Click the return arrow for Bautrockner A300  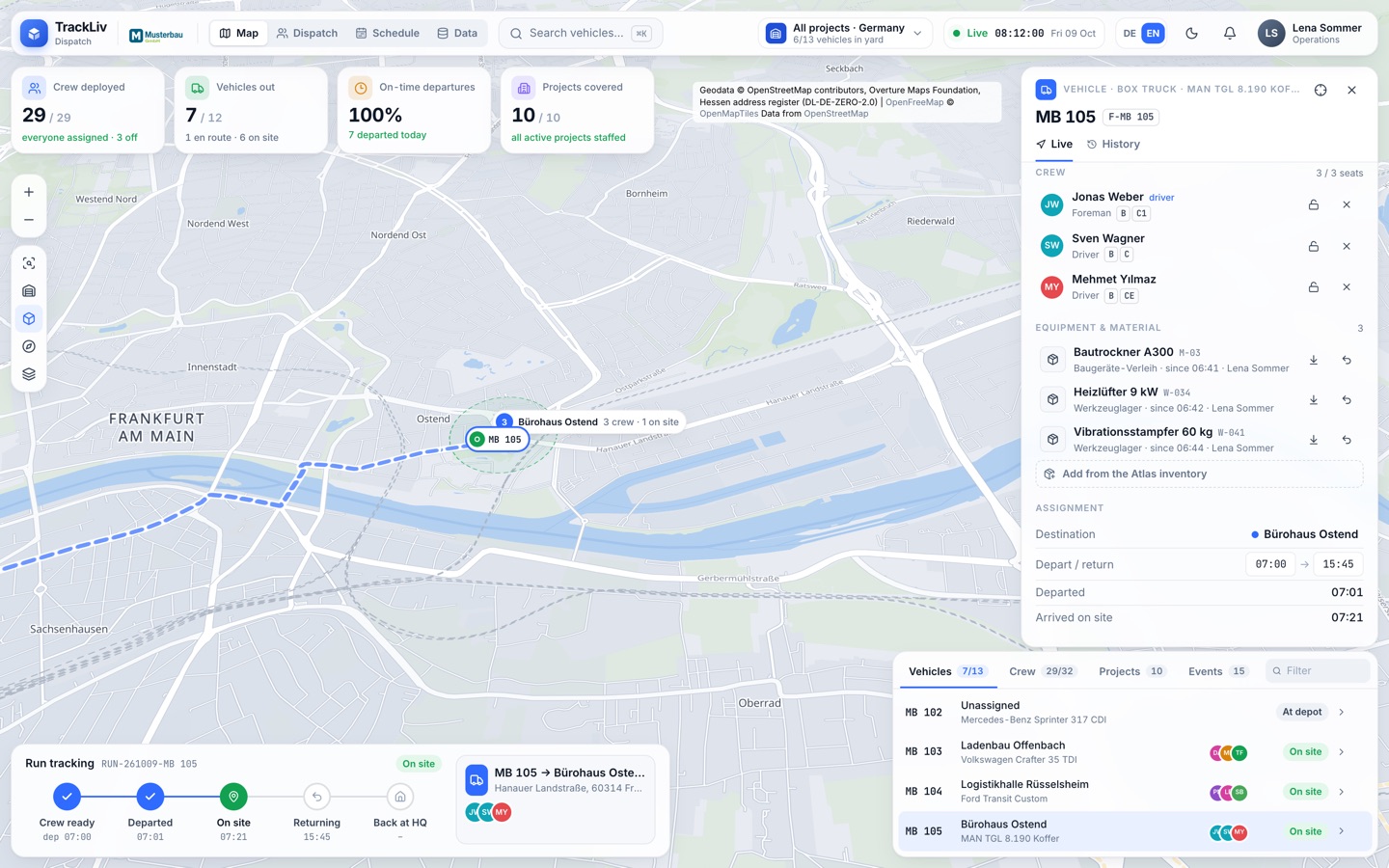coord(1347,360)
